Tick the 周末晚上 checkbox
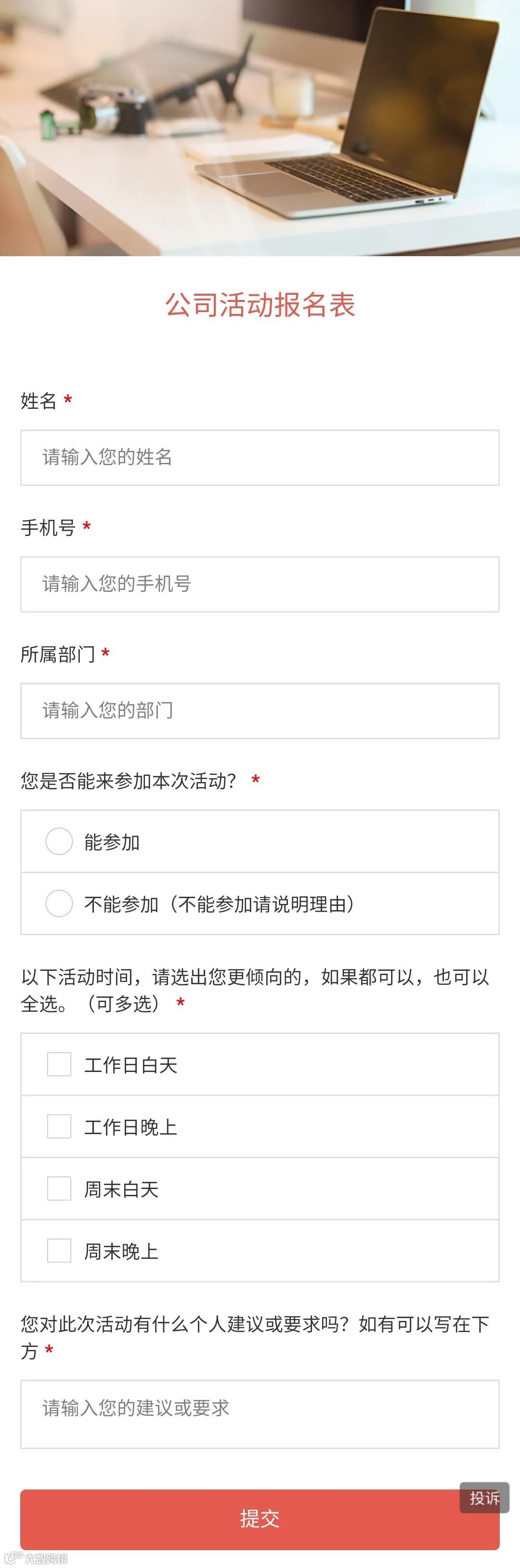This screenshot has width=520, height=1568. point(59,1251)
